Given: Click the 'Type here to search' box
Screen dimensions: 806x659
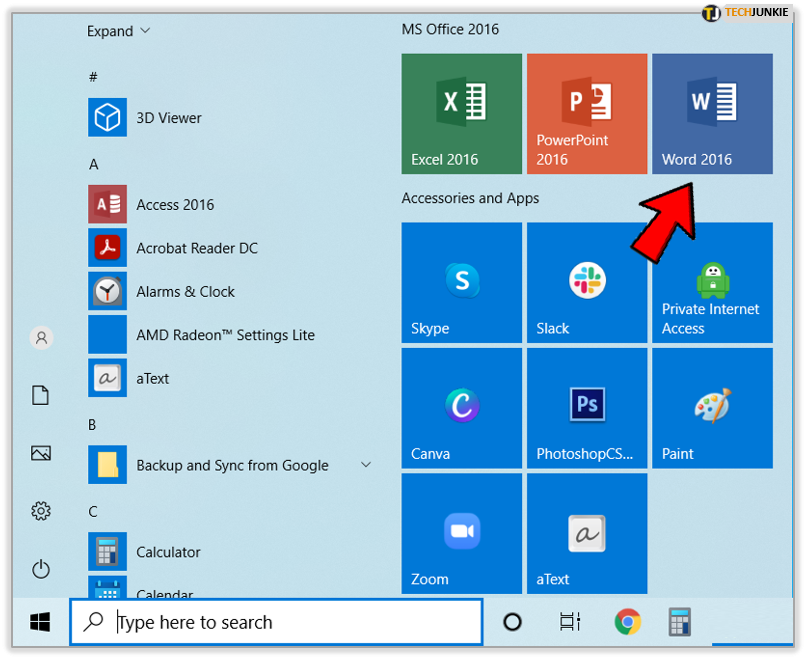Looking at the screenshot, I should 277,622.
